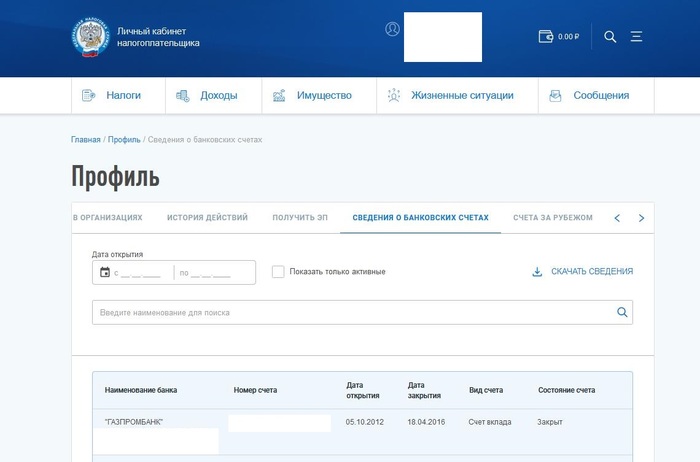Toggle the Показать только активные checkbox
Image resolution: width=700 pixels, height=462 pixels.
tap(278, 272)
